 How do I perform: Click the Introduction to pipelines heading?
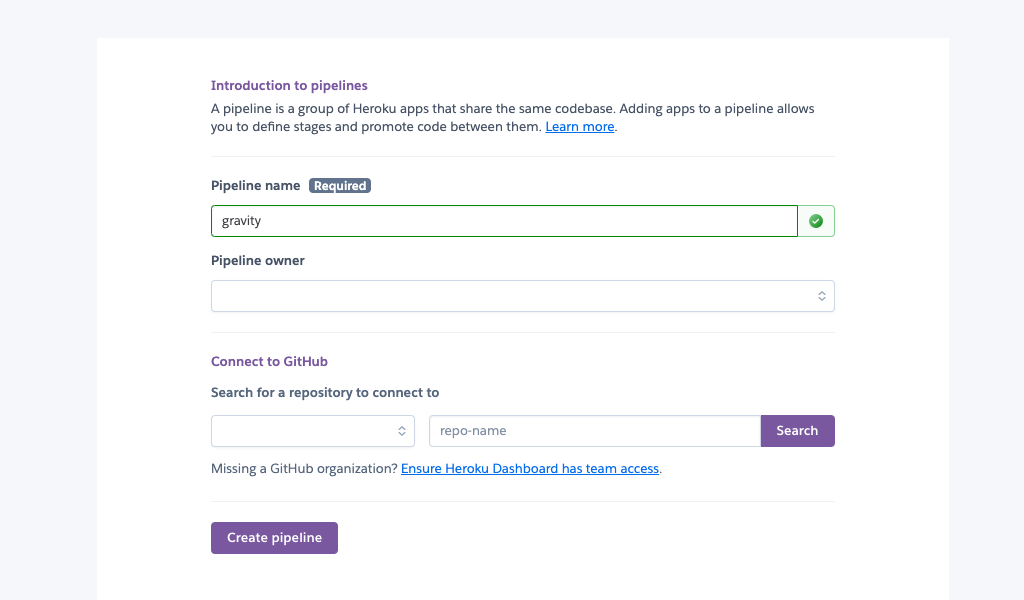(x=289, y=85)
